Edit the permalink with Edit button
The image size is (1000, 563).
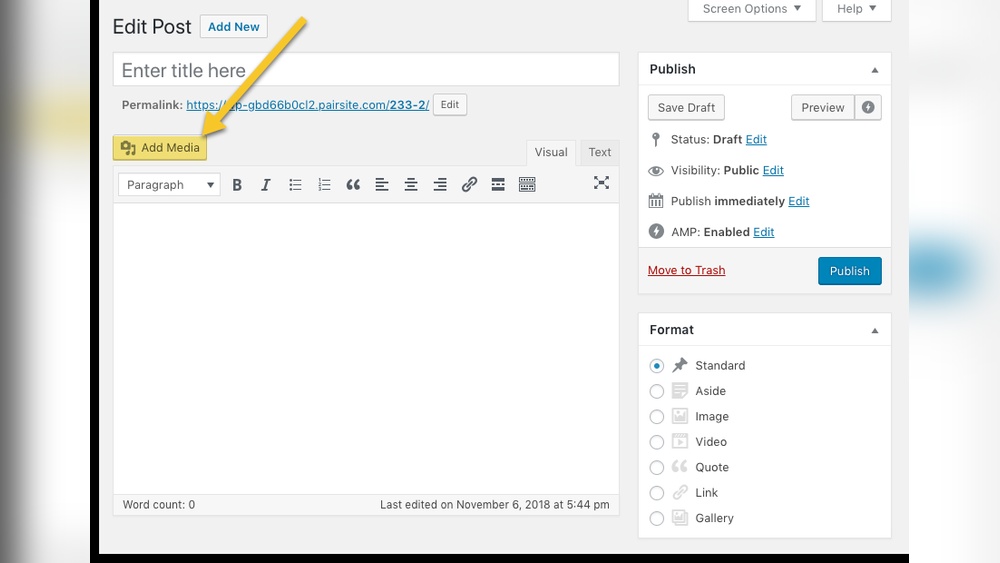[x=450, y=105]
